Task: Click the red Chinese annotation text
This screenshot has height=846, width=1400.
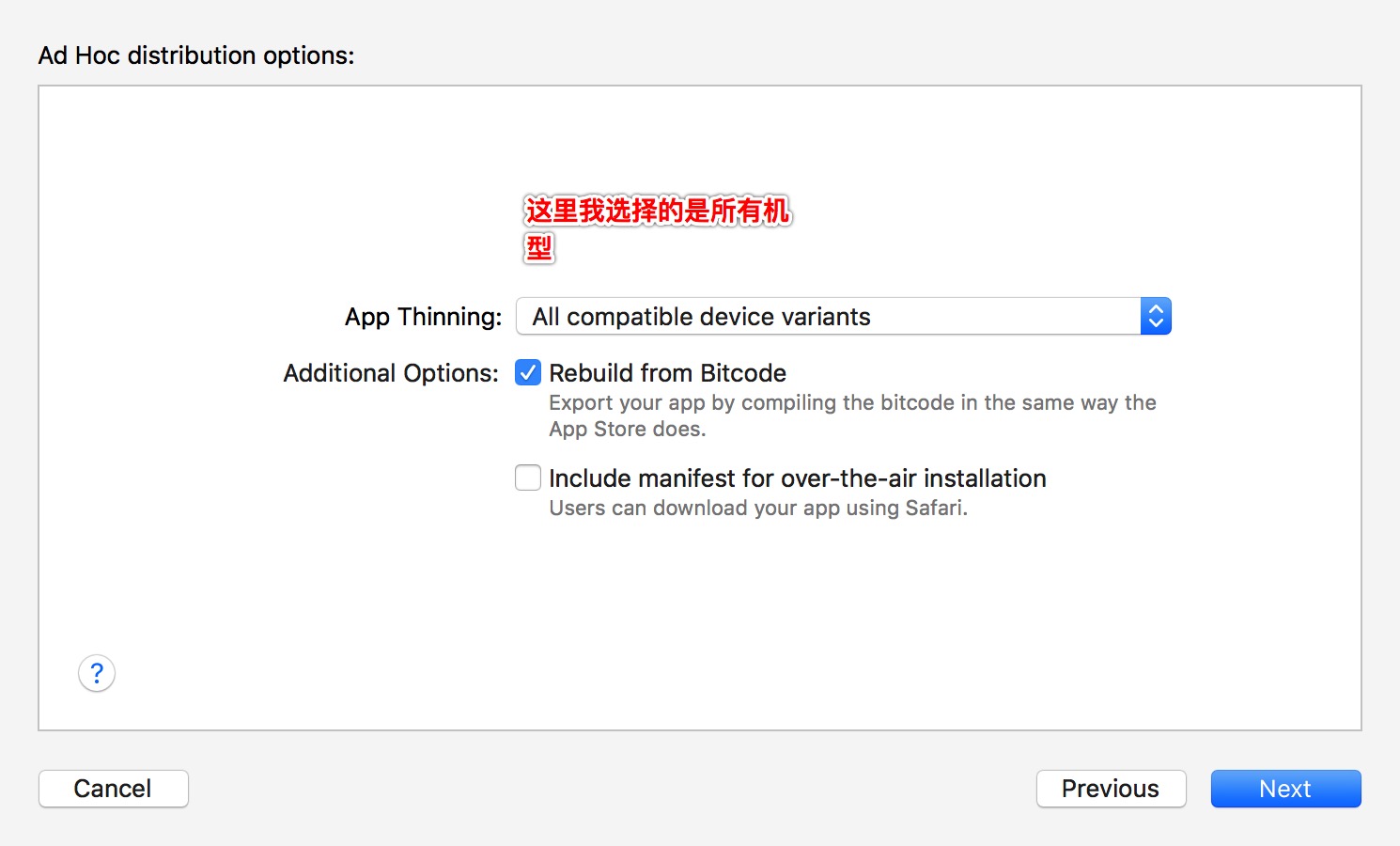Action: [x=658, y=228]
